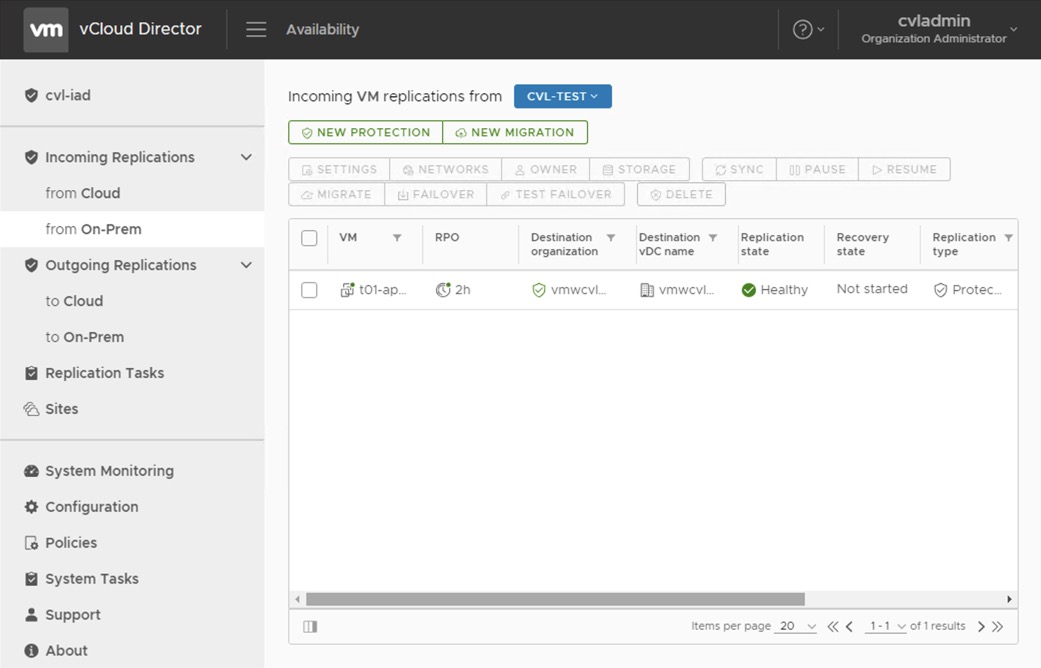
Task: Click the column toggle icon below table
Action: pos(310,627)
